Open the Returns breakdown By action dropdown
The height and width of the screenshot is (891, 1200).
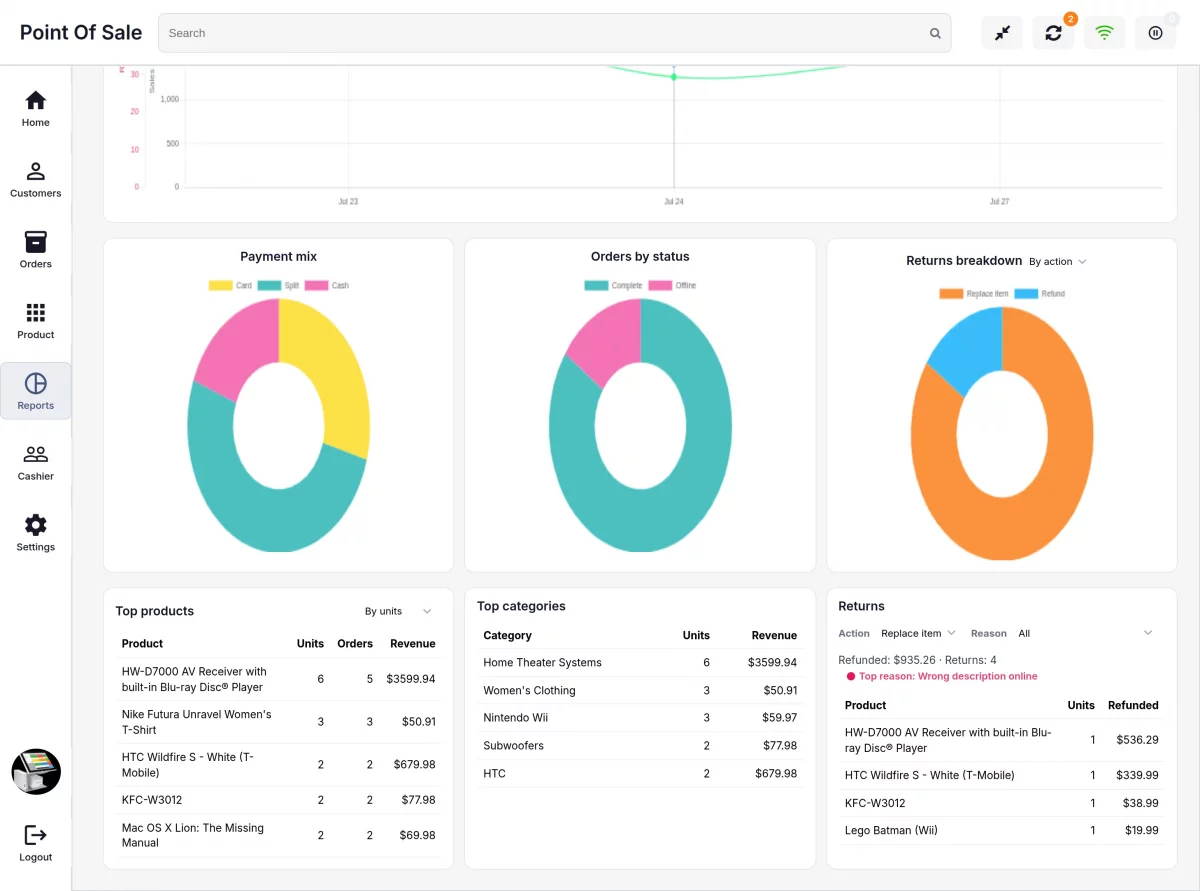click(1058, 262)
